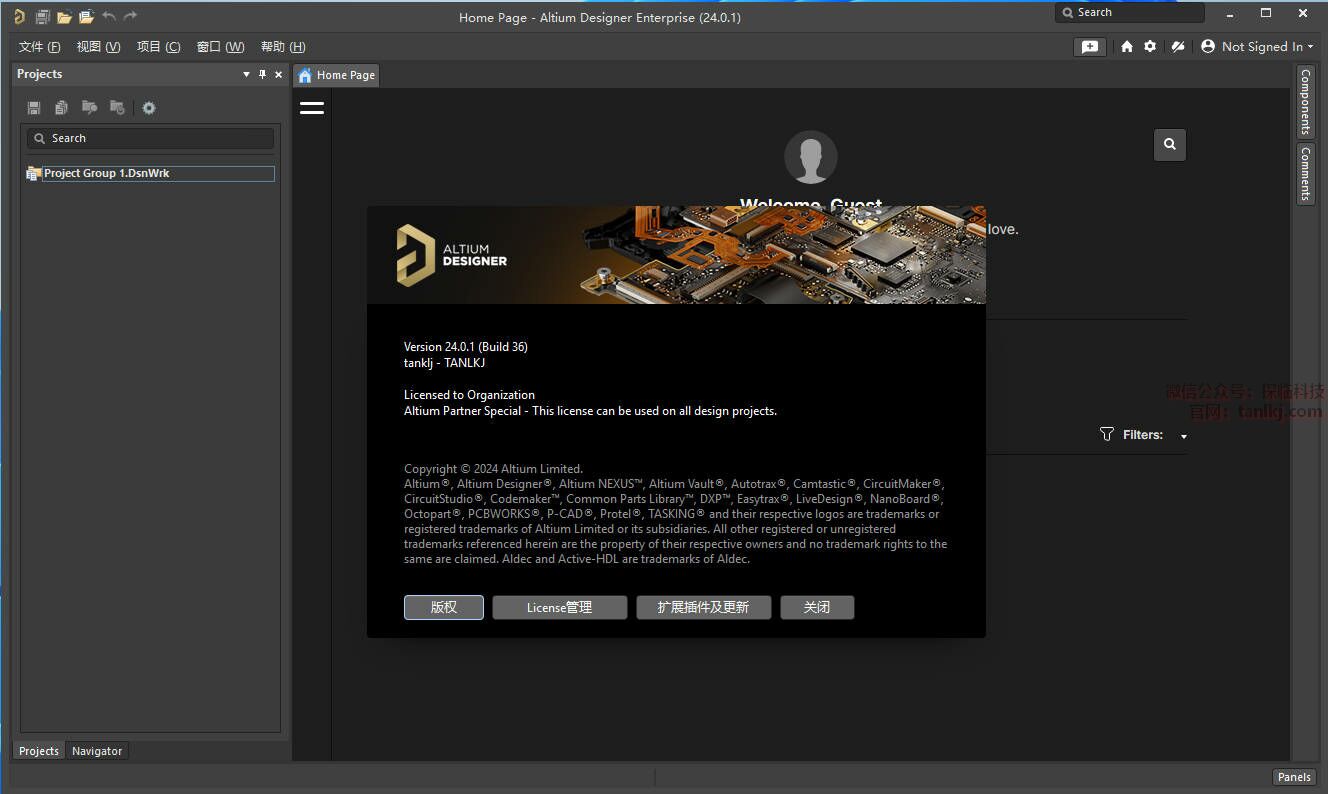1328x794 pixels.
Task: Open the 帮助 (H) menu
Action: click(x=283, y=47)
